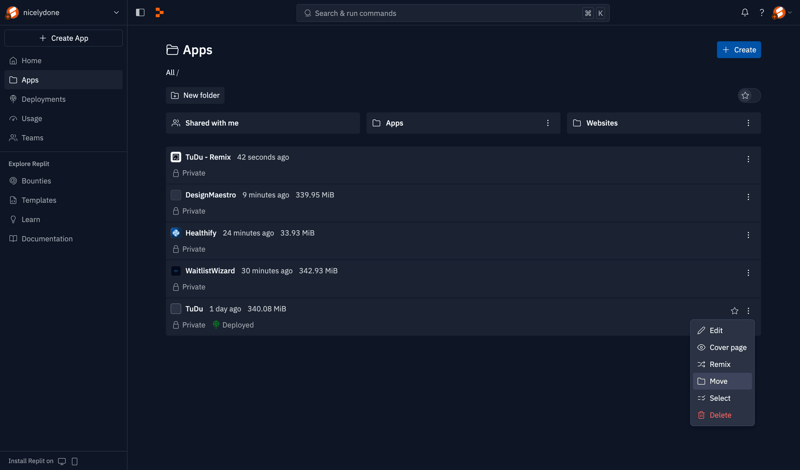
Task: Choose Remix from the context menu
Action: click(x=722, y=364)
